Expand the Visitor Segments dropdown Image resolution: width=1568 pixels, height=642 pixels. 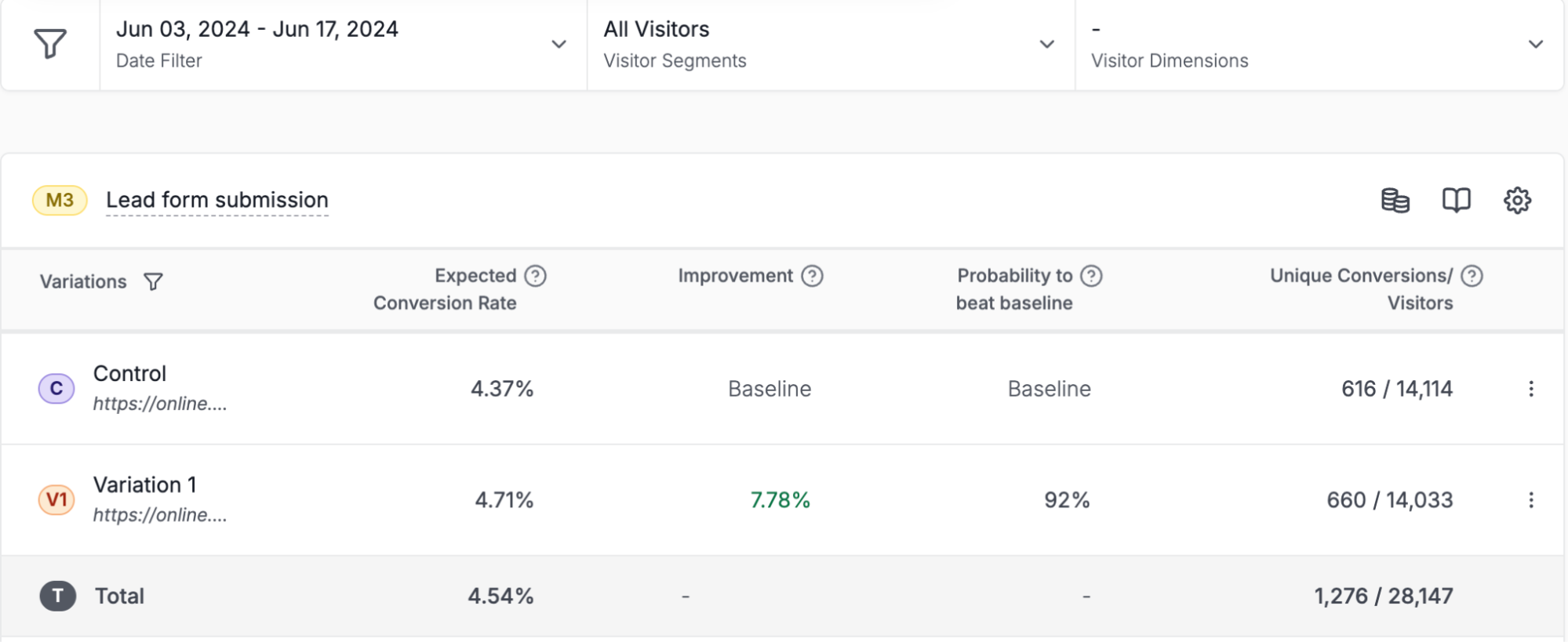(x=1046, y=44)
